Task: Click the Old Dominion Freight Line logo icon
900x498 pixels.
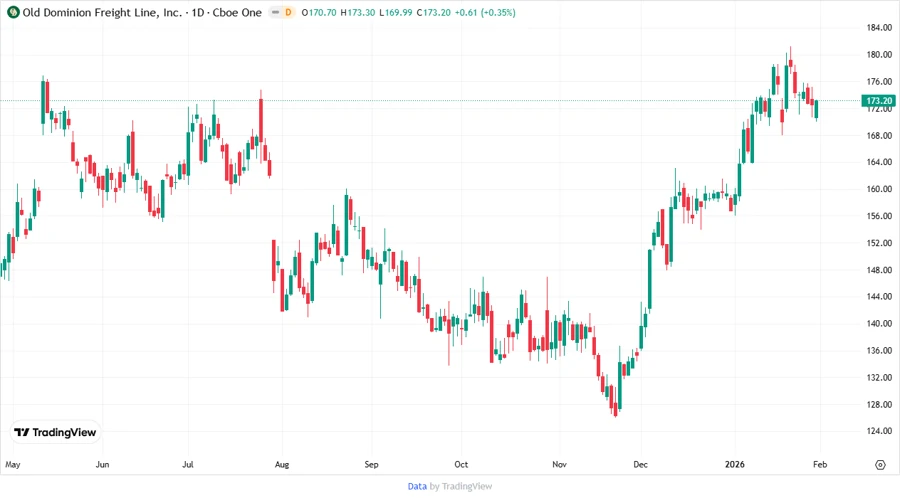Action: 13,12
